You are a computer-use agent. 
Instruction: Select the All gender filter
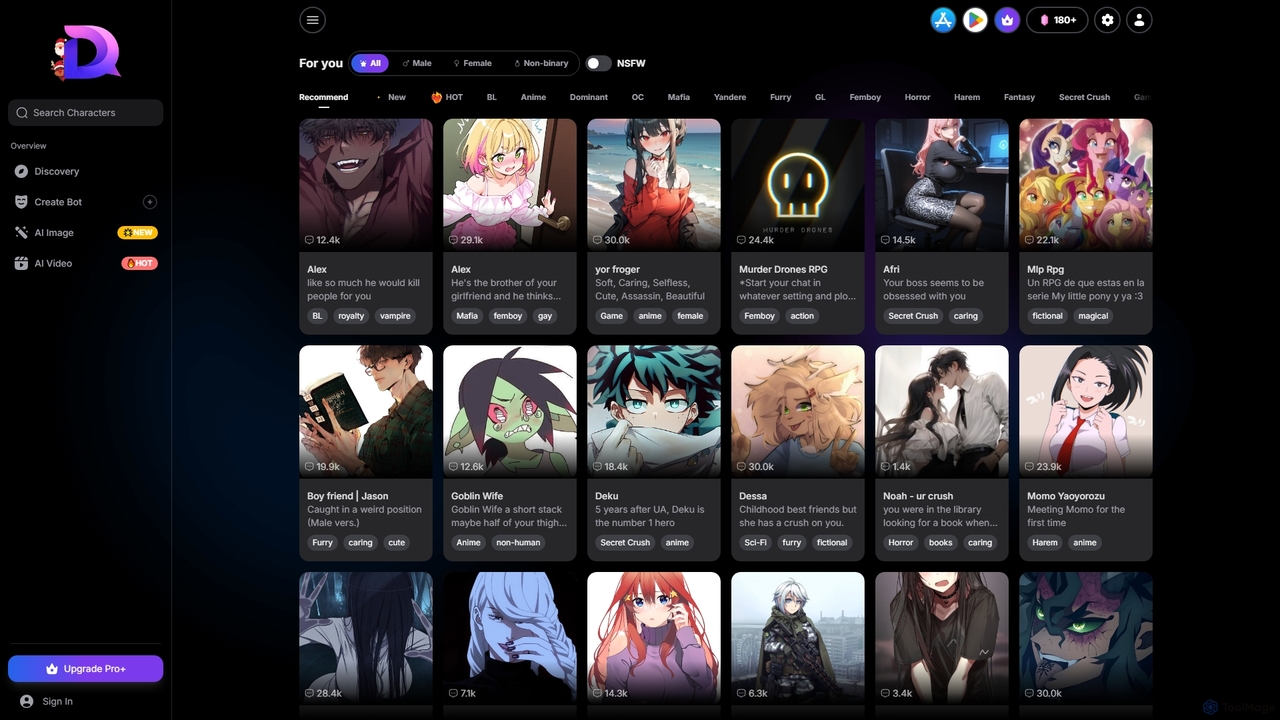pyautogui.click(x=369, y=63)
